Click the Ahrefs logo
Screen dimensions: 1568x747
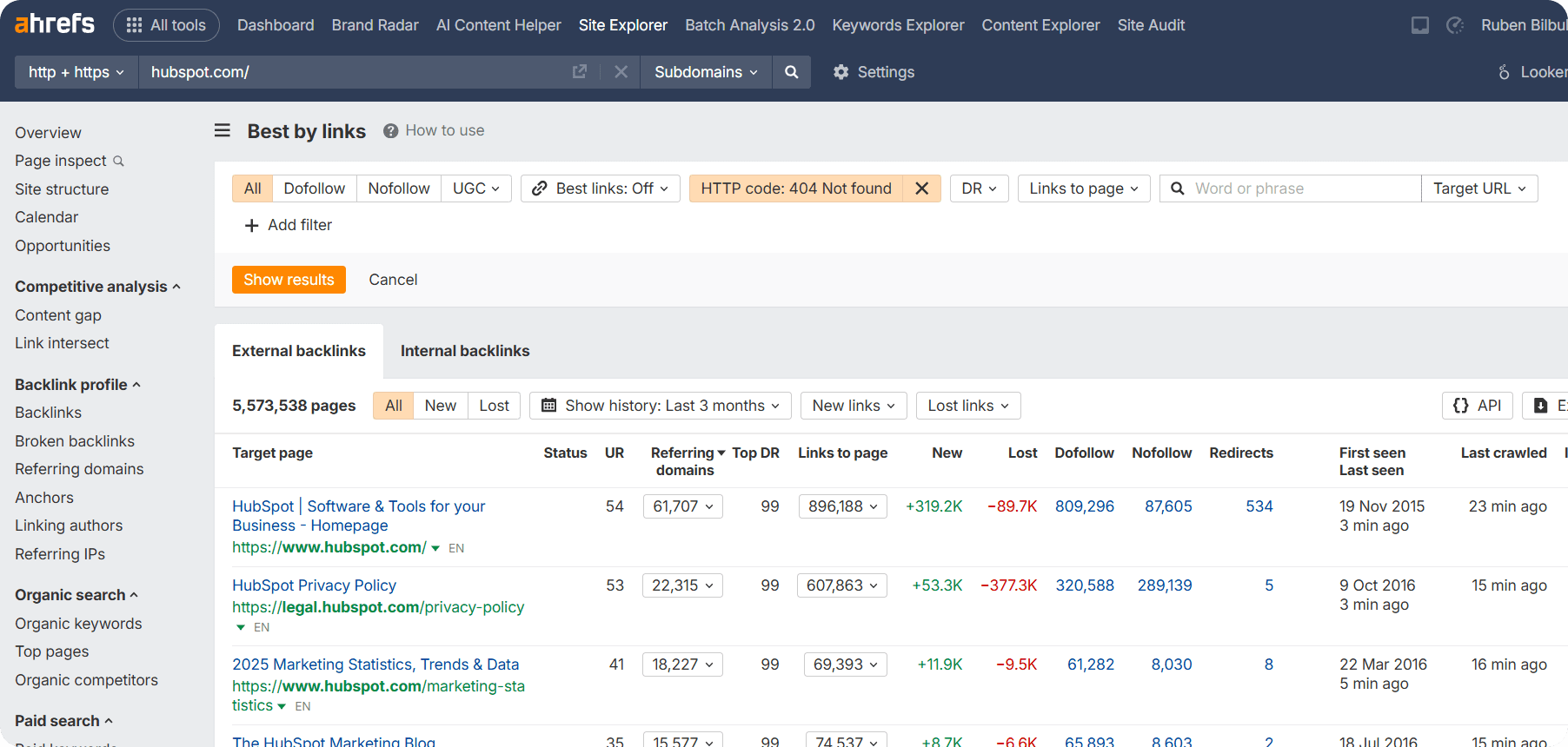pyautogui.click(x=55, y=24)
